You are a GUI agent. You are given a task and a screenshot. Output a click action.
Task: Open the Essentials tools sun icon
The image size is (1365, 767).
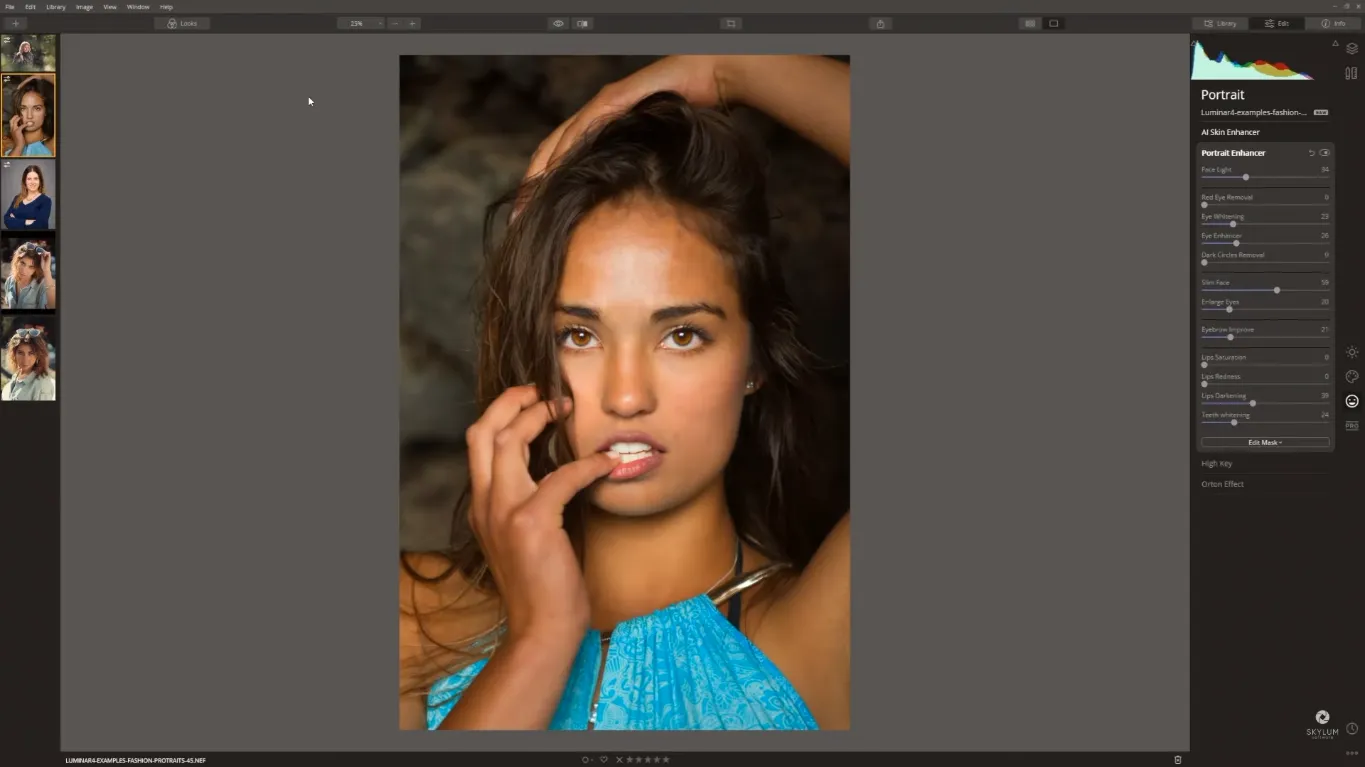[1351, 352]
